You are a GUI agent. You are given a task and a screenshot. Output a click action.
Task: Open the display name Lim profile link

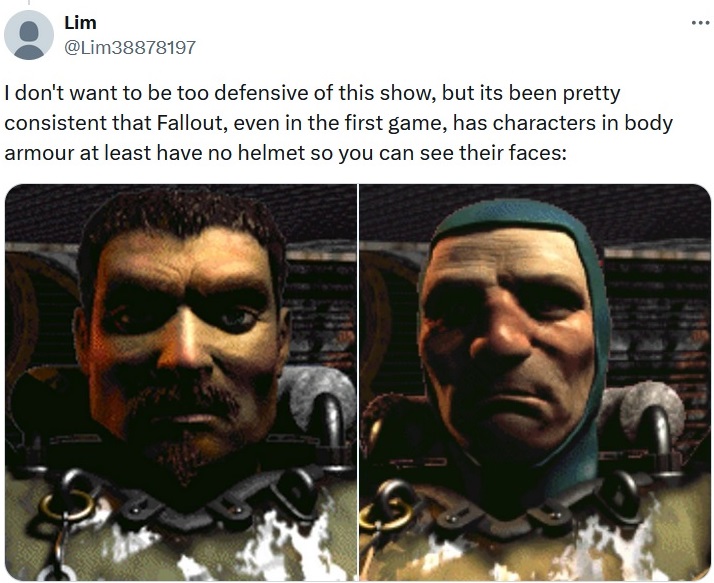pos(80,22)
